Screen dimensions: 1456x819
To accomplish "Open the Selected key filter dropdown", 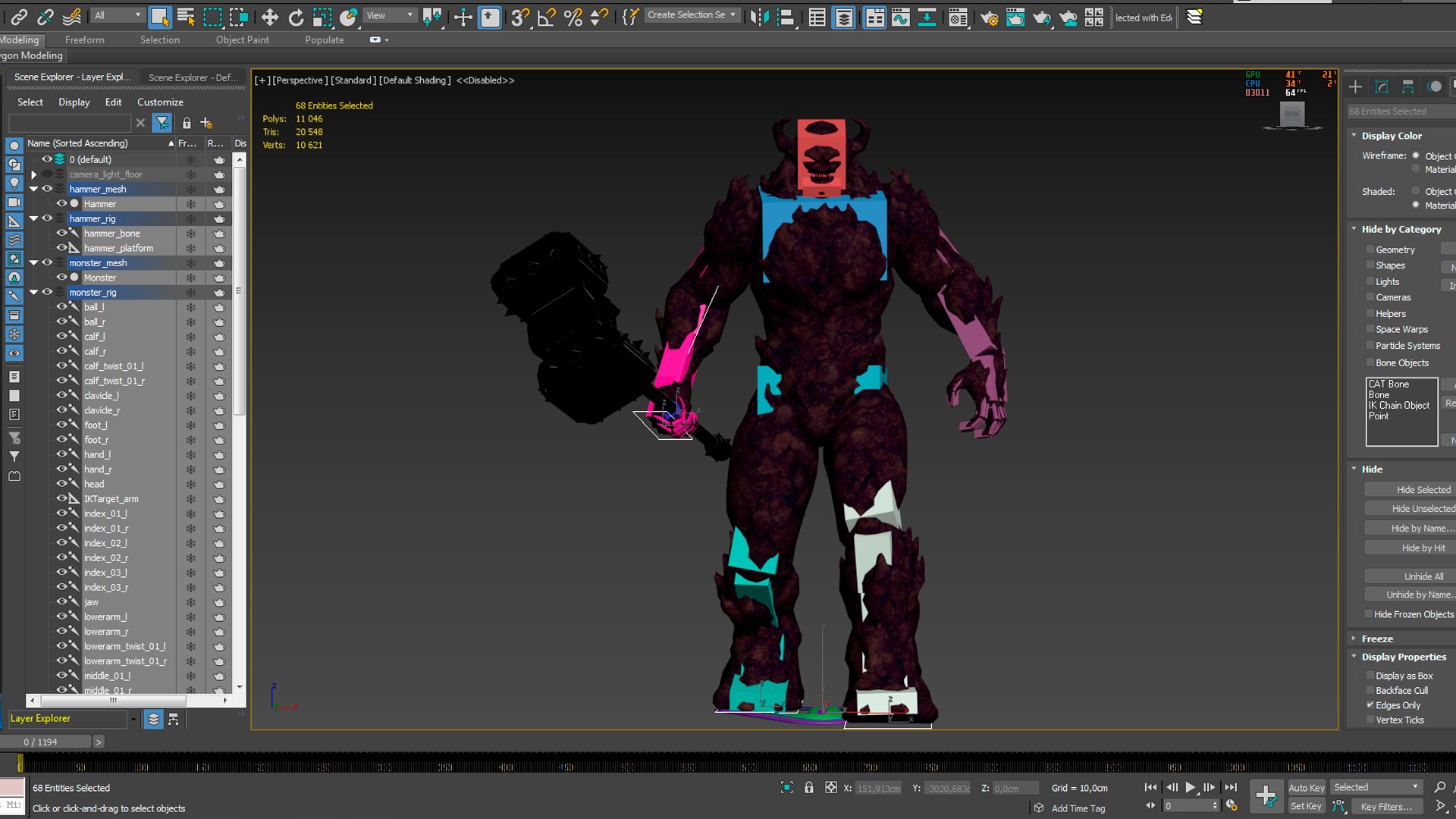I will click(1376, 787).
